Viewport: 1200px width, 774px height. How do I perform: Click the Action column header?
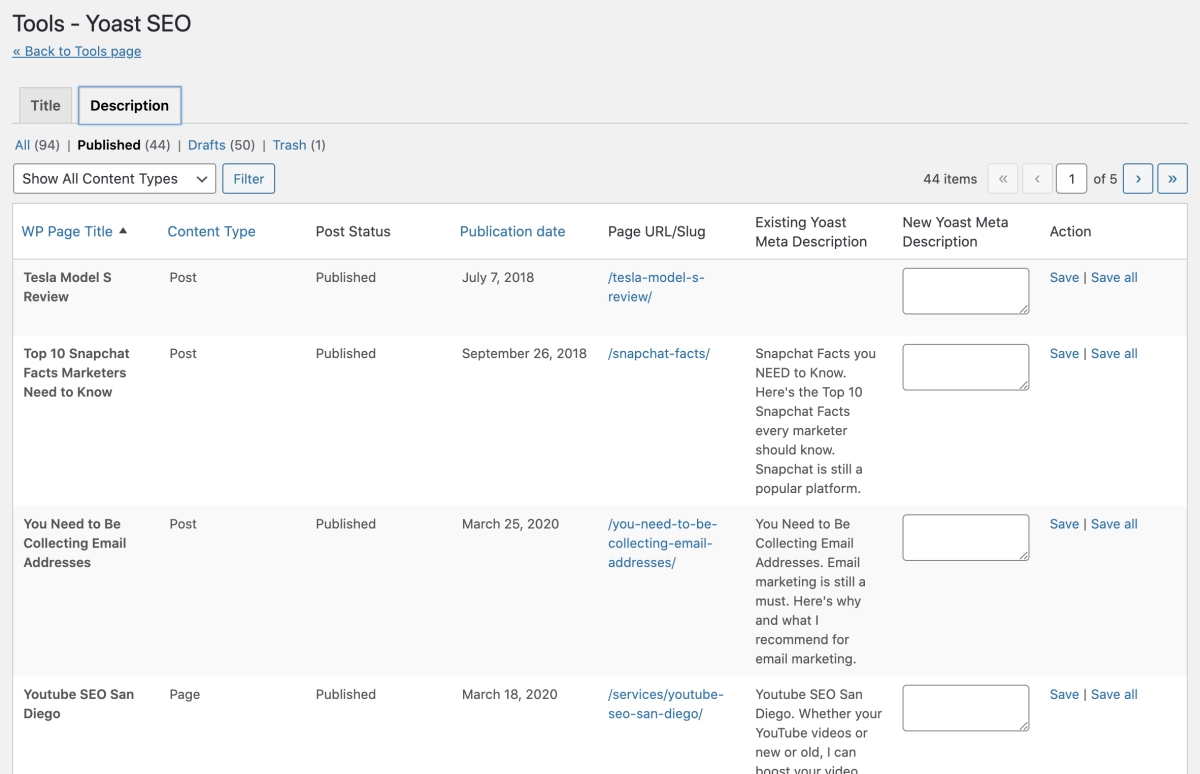coord(1070,231)
